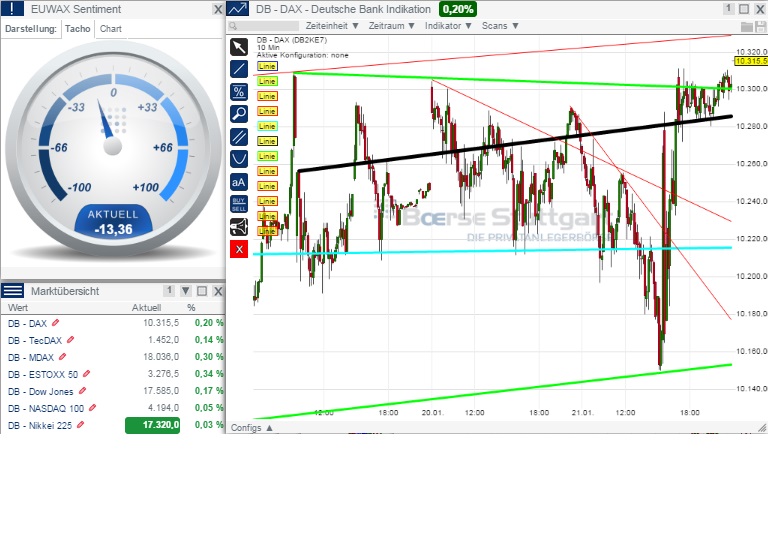
Task: Sort by the Aktuell column header
Action: coord(146,308)
